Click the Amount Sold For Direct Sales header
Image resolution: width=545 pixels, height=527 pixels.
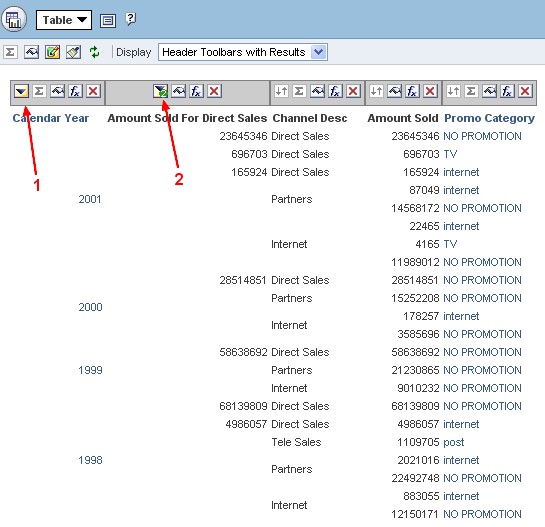(187, 118)
